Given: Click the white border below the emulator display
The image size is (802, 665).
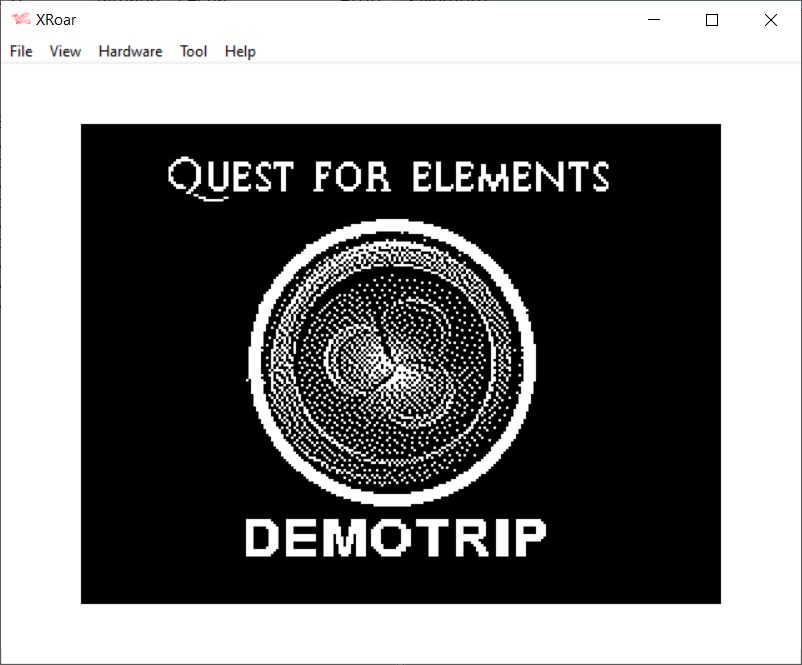Looking at the screenshot, I should click(400, 632).
